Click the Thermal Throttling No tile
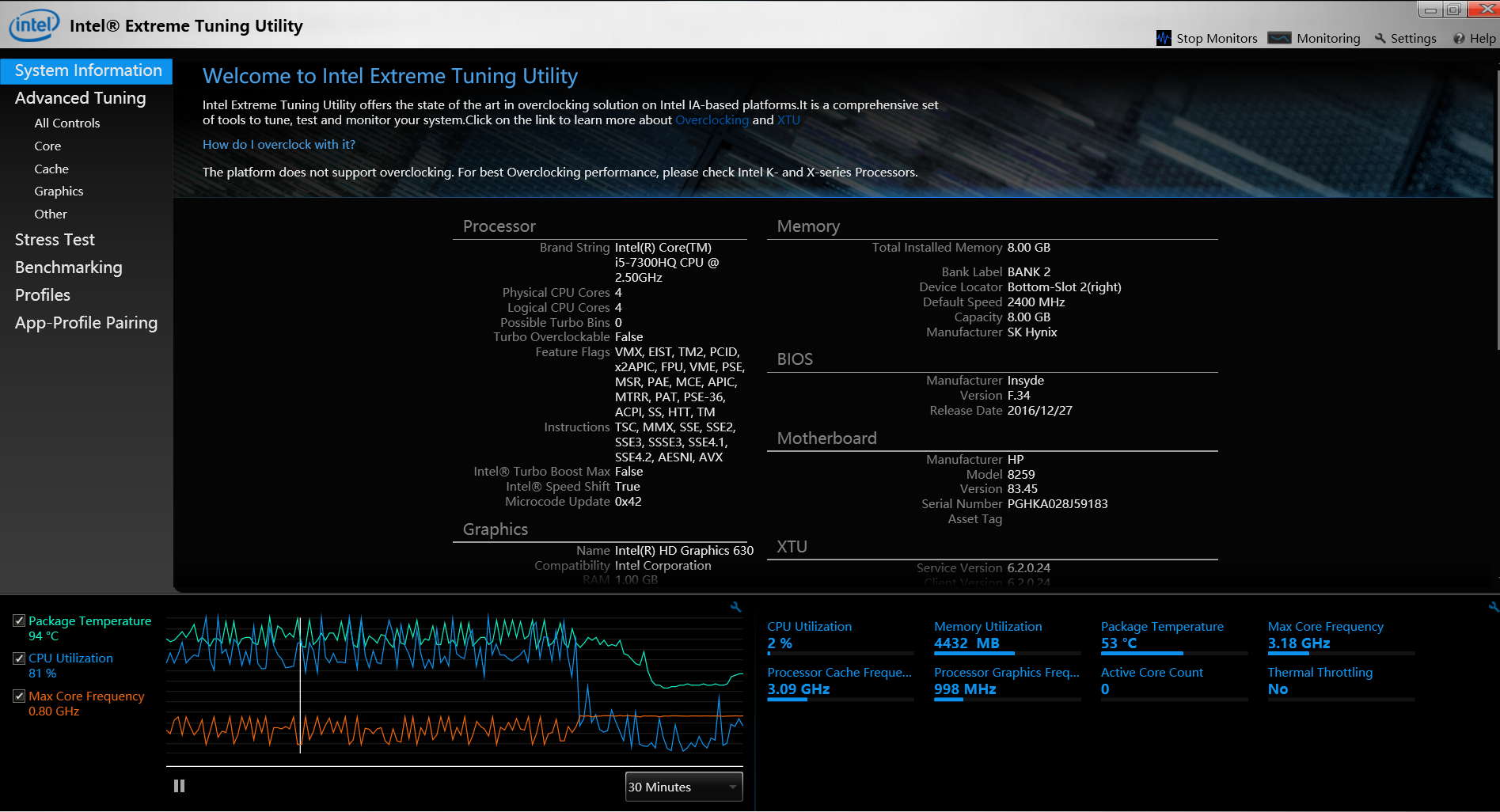 (x=1341, y=682)
